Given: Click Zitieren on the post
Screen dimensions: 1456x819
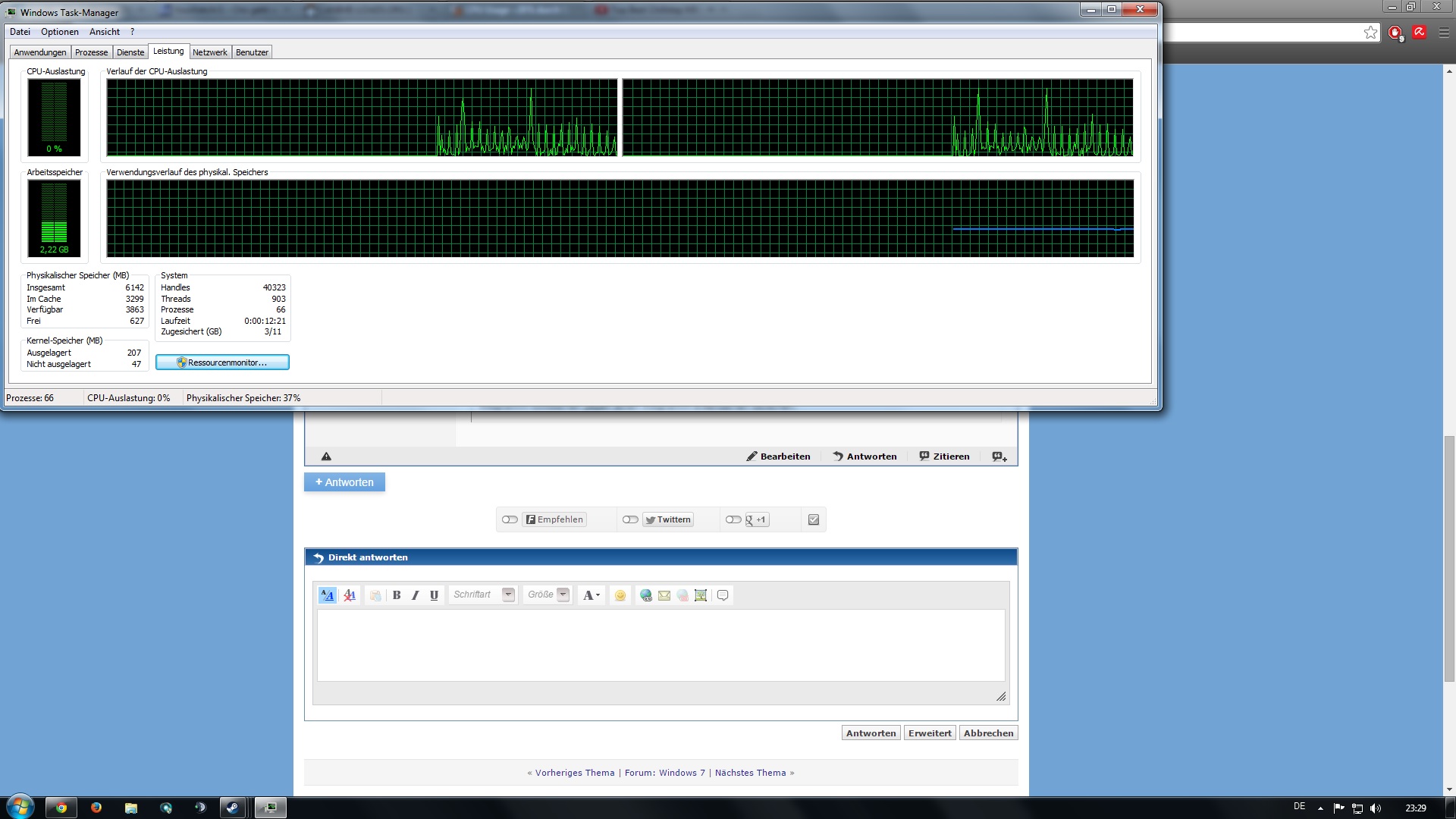Looking at the screenshot, I should pyautogui.click(x=945, y=457).
